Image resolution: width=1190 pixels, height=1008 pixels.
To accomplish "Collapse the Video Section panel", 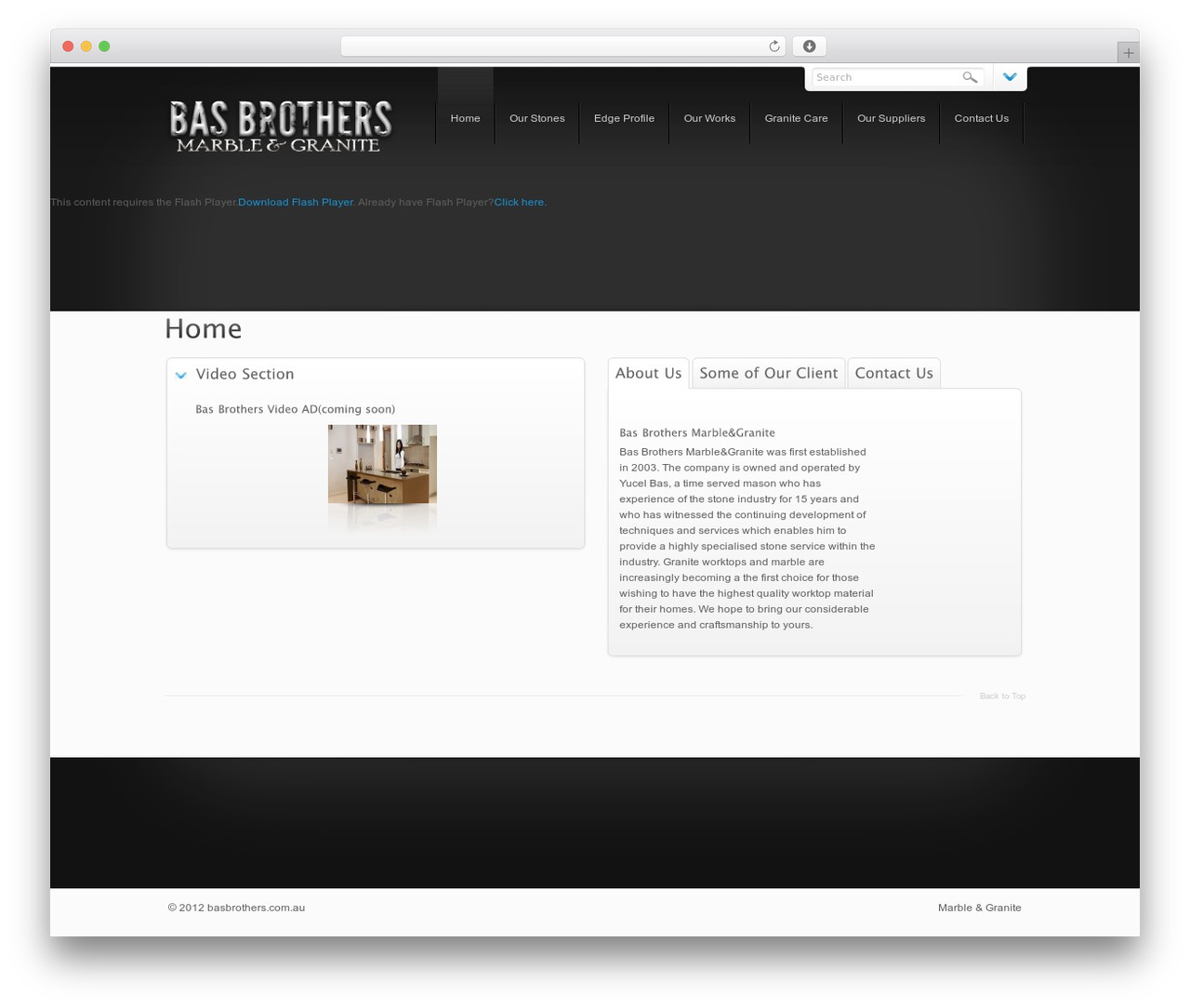I will [181, 375].
